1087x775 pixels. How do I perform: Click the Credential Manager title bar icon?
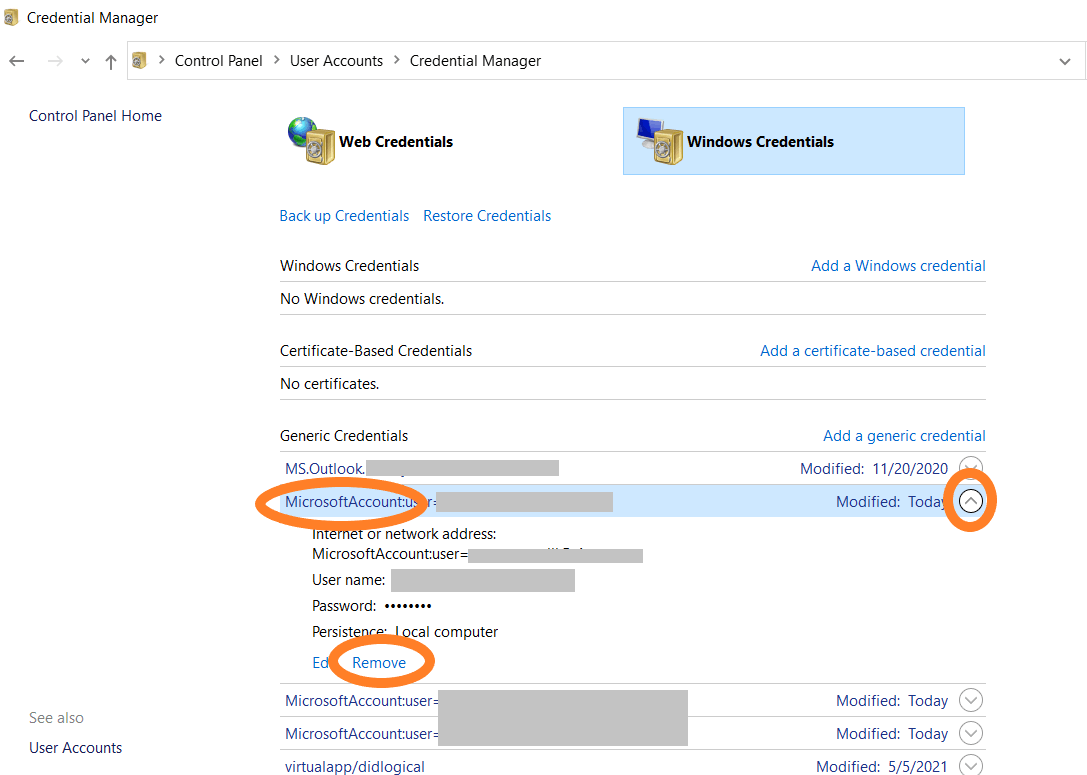11,17
